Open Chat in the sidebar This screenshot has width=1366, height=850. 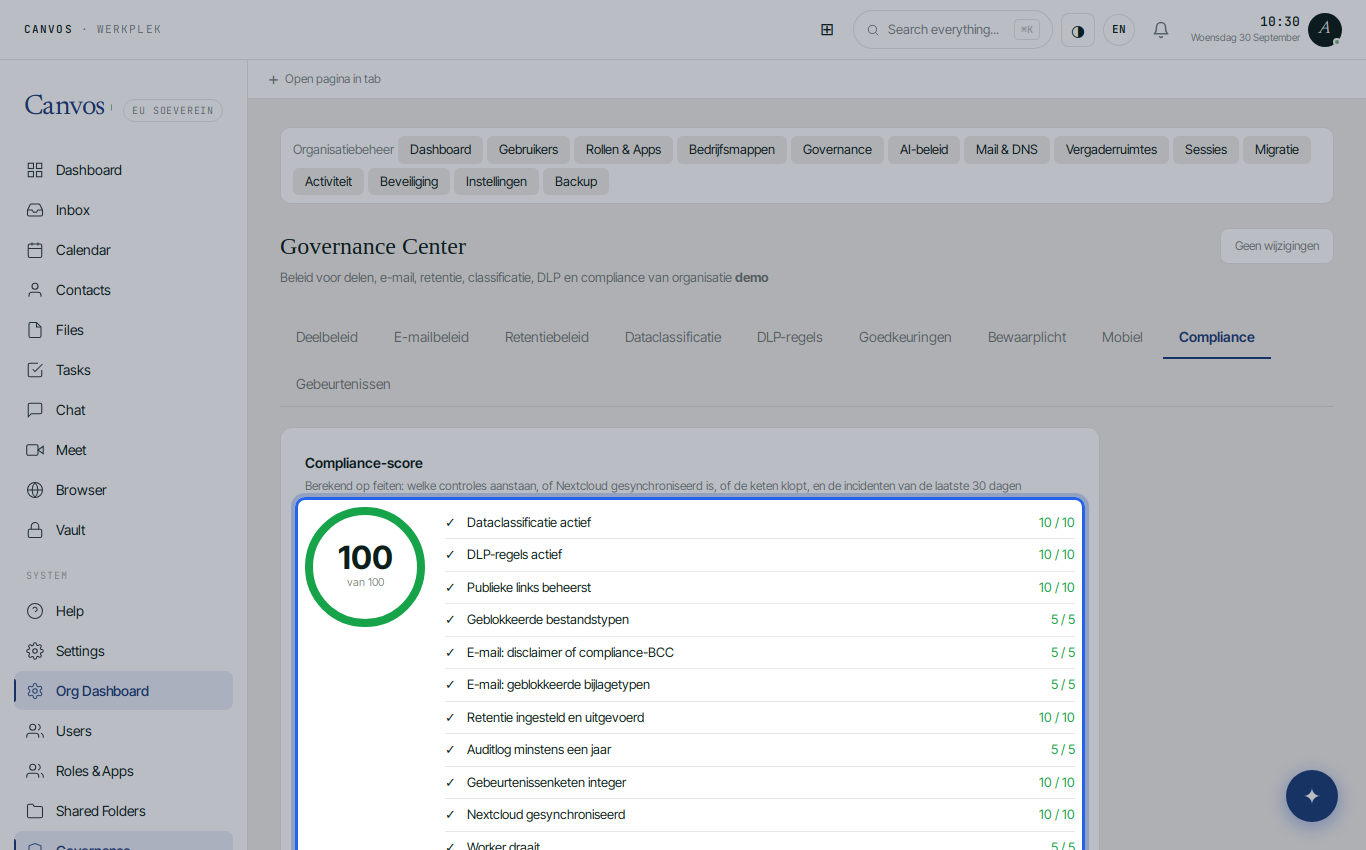[x=124, y=410]
